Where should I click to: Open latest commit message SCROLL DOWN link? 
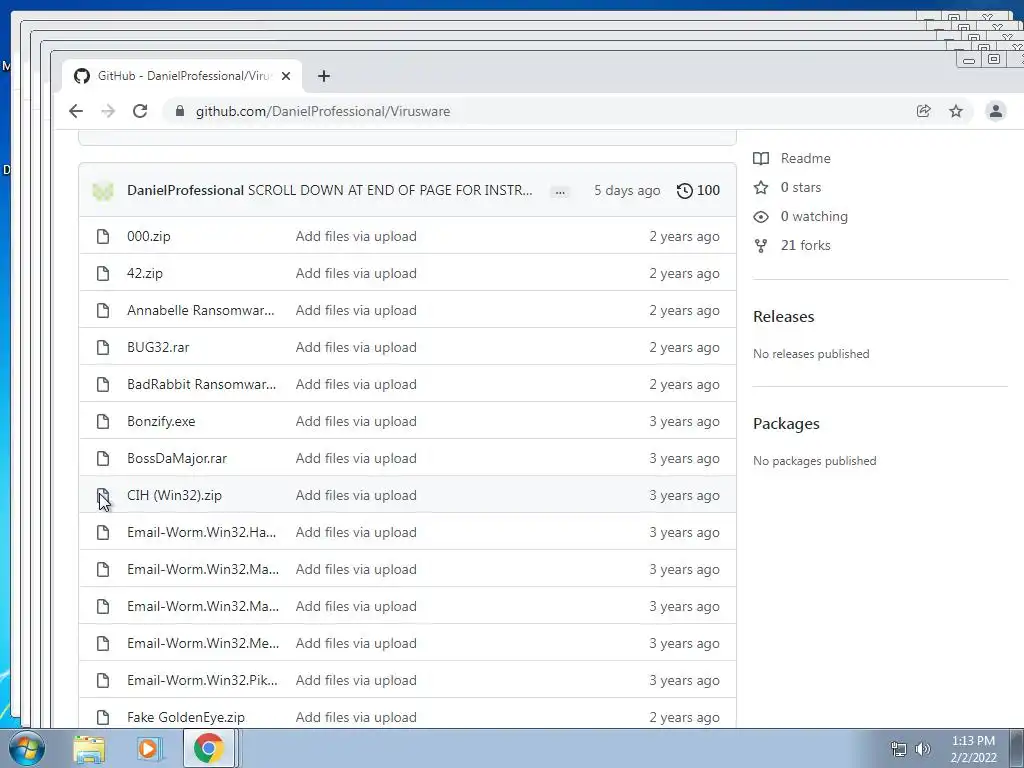click(390, 190)
